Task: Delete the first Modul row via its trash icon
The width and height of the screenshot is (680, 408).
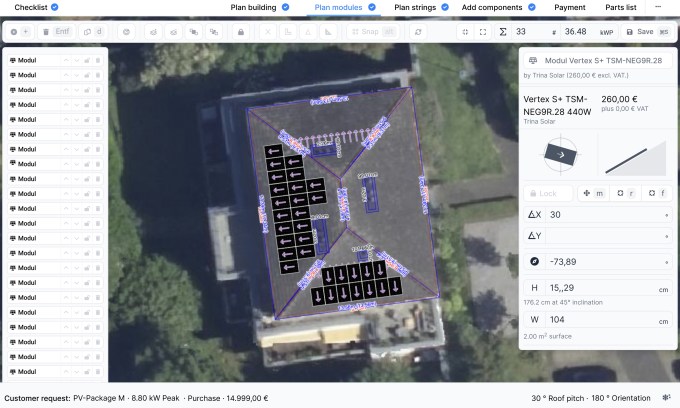Action: point(98,61)
